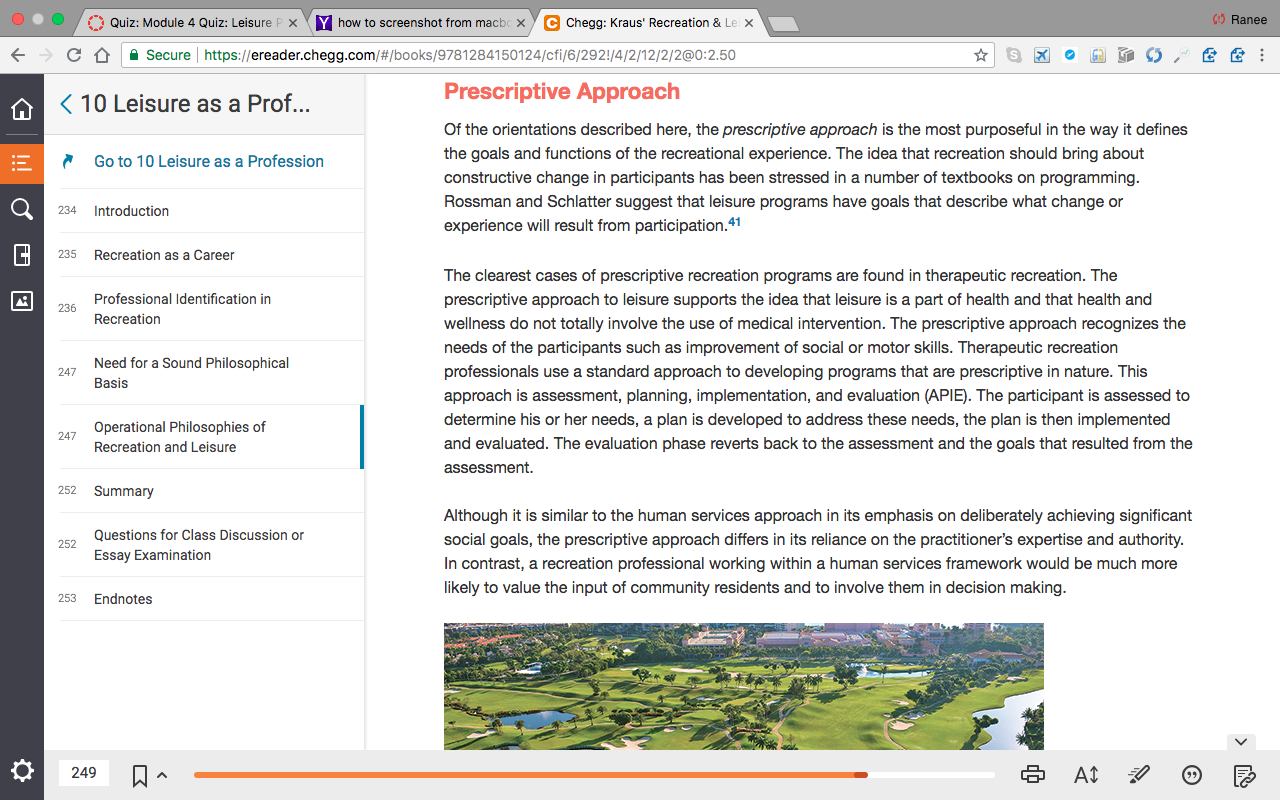Switch to how to screenshot tab
Image resolution: width=1280 pixels, height=800 pixels.
click(x=419, y=22)
